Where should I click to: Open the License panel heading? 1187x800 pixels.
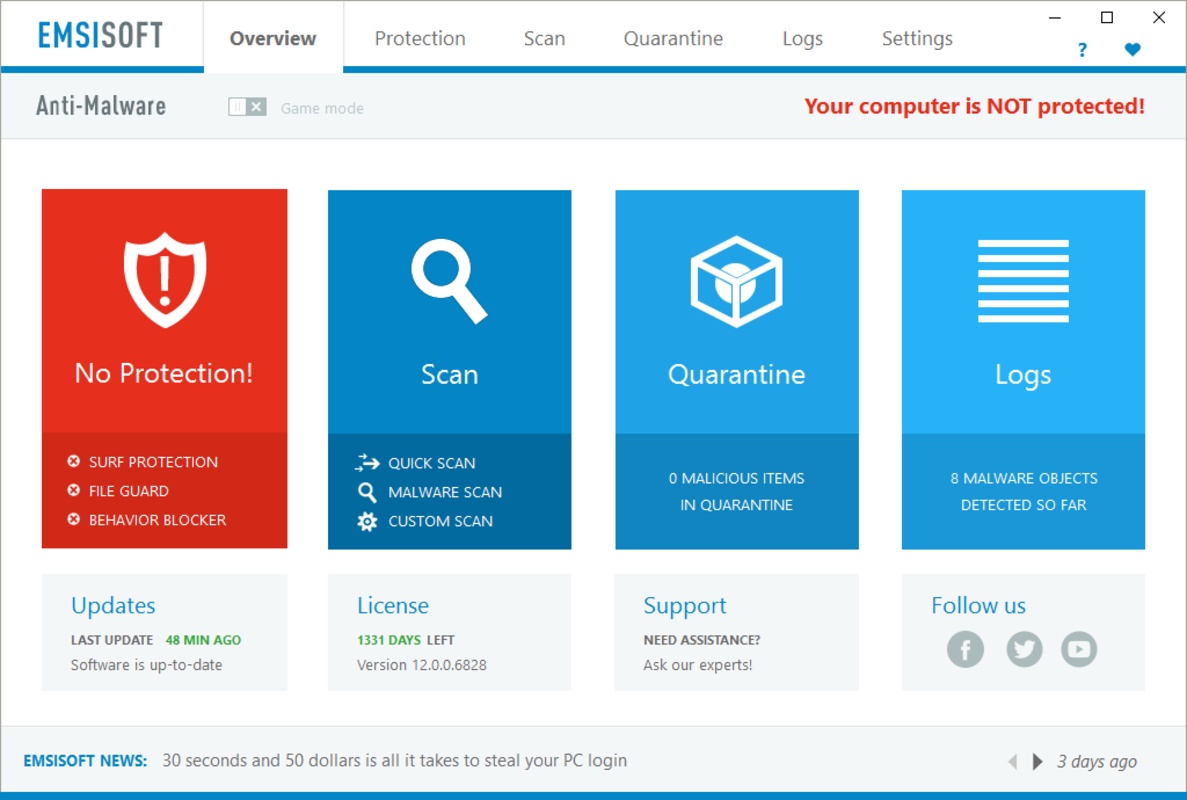[x=393, y=605]
